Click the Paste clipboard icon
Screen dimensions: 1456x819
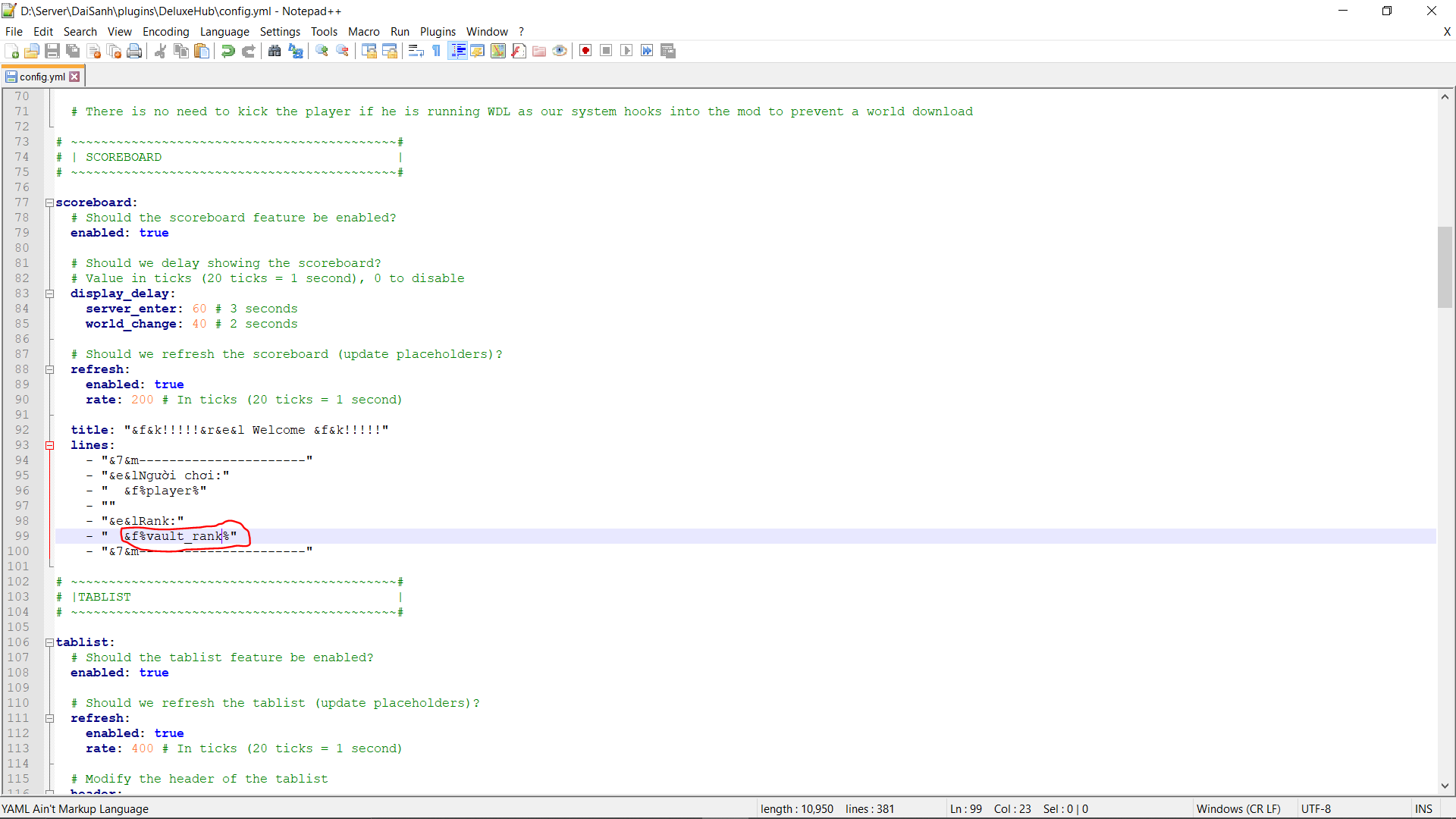[202, 51]
